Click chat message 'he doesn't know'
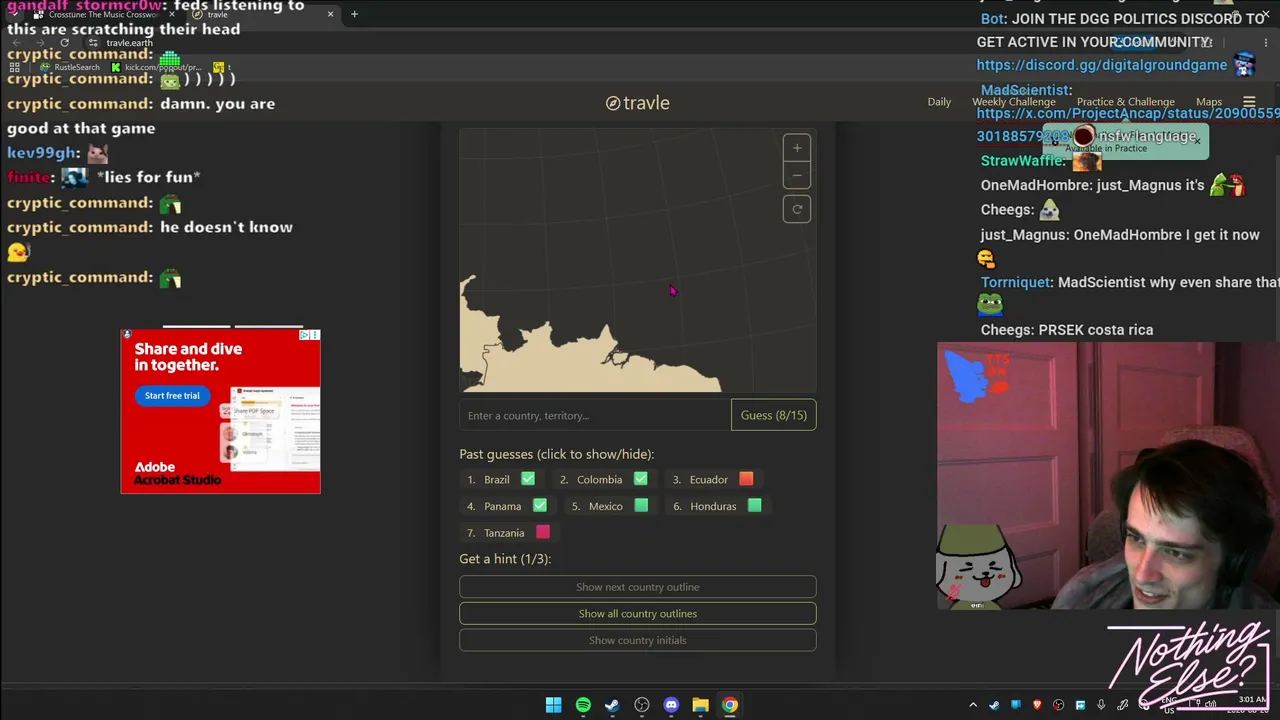 point(226,227)
